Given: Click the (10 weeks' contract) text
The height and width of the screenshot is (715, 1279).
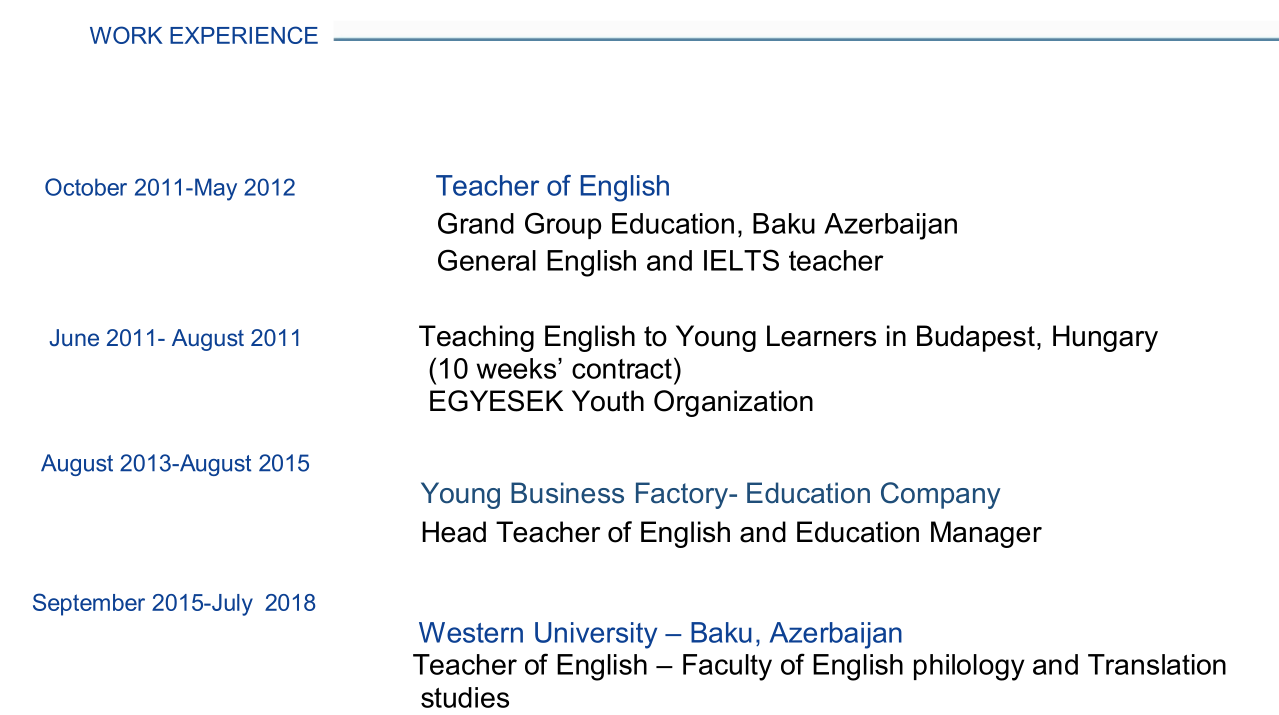Looking at the screenshot, I should 555,369.
